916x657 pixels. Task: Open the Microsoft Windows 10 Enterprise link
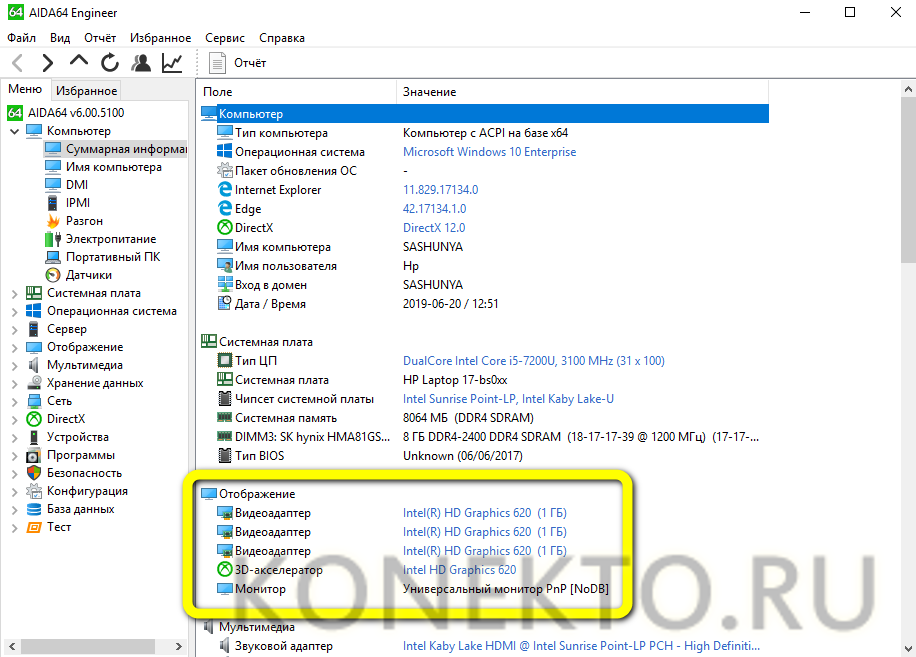(x=489, y=152)
